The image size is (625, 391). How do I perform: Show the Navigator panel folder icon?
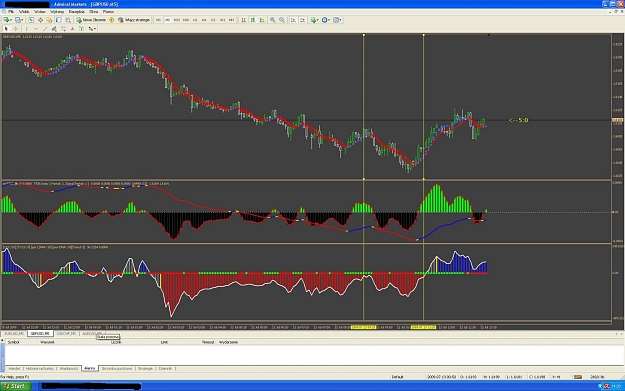(x=49, y=20)
